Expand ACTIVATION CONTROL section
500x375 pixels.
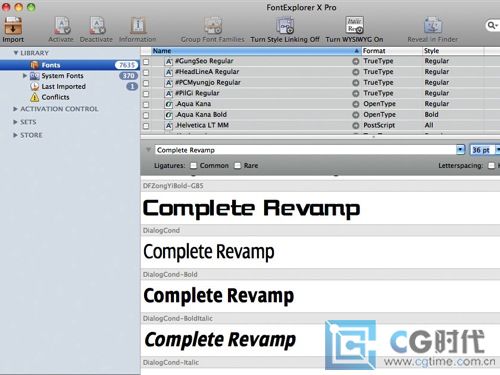click(x=15, y=109)
